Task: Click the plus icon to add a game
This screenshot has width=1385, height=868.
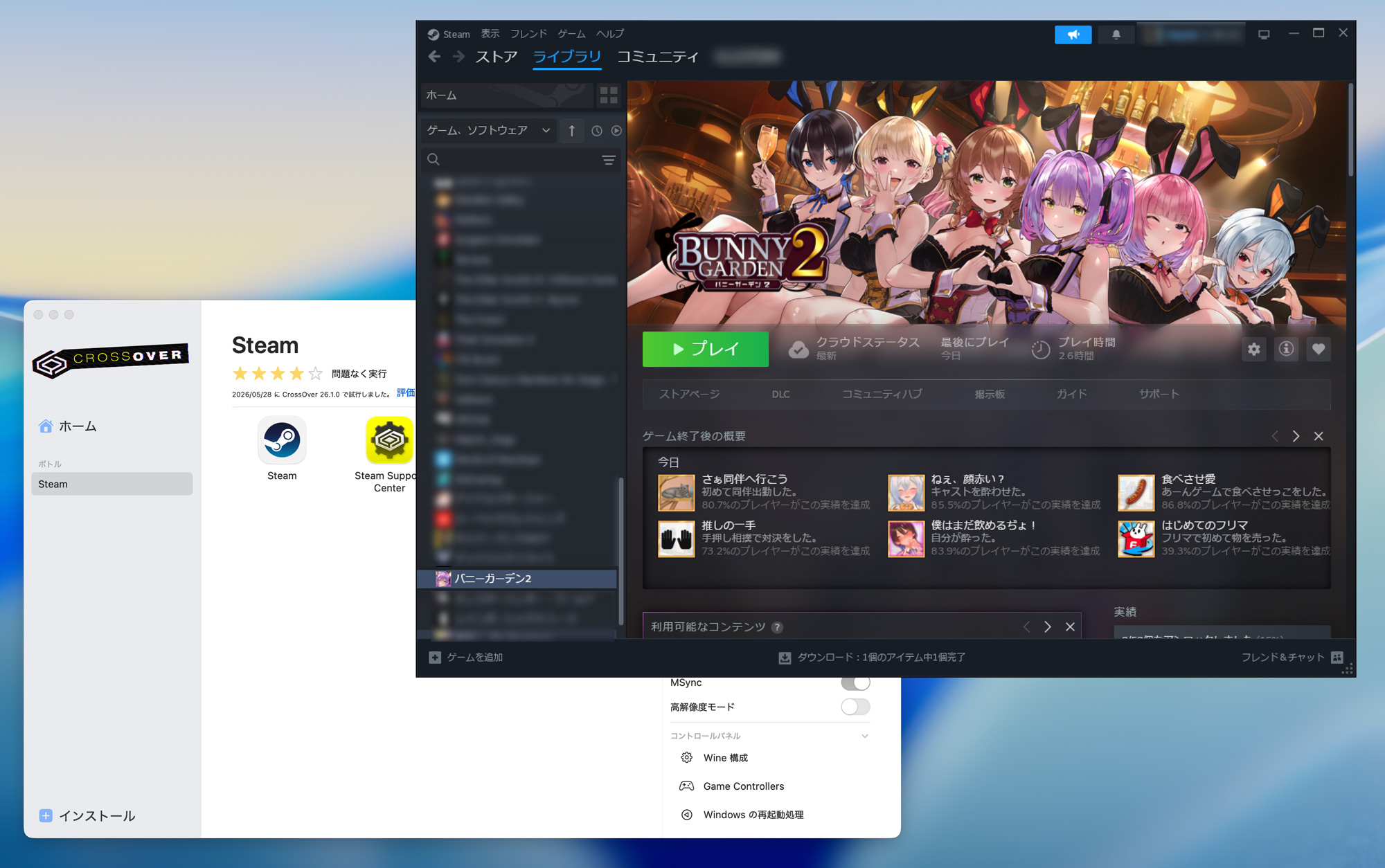Action: pyautogui.click(x=435, y=658)
